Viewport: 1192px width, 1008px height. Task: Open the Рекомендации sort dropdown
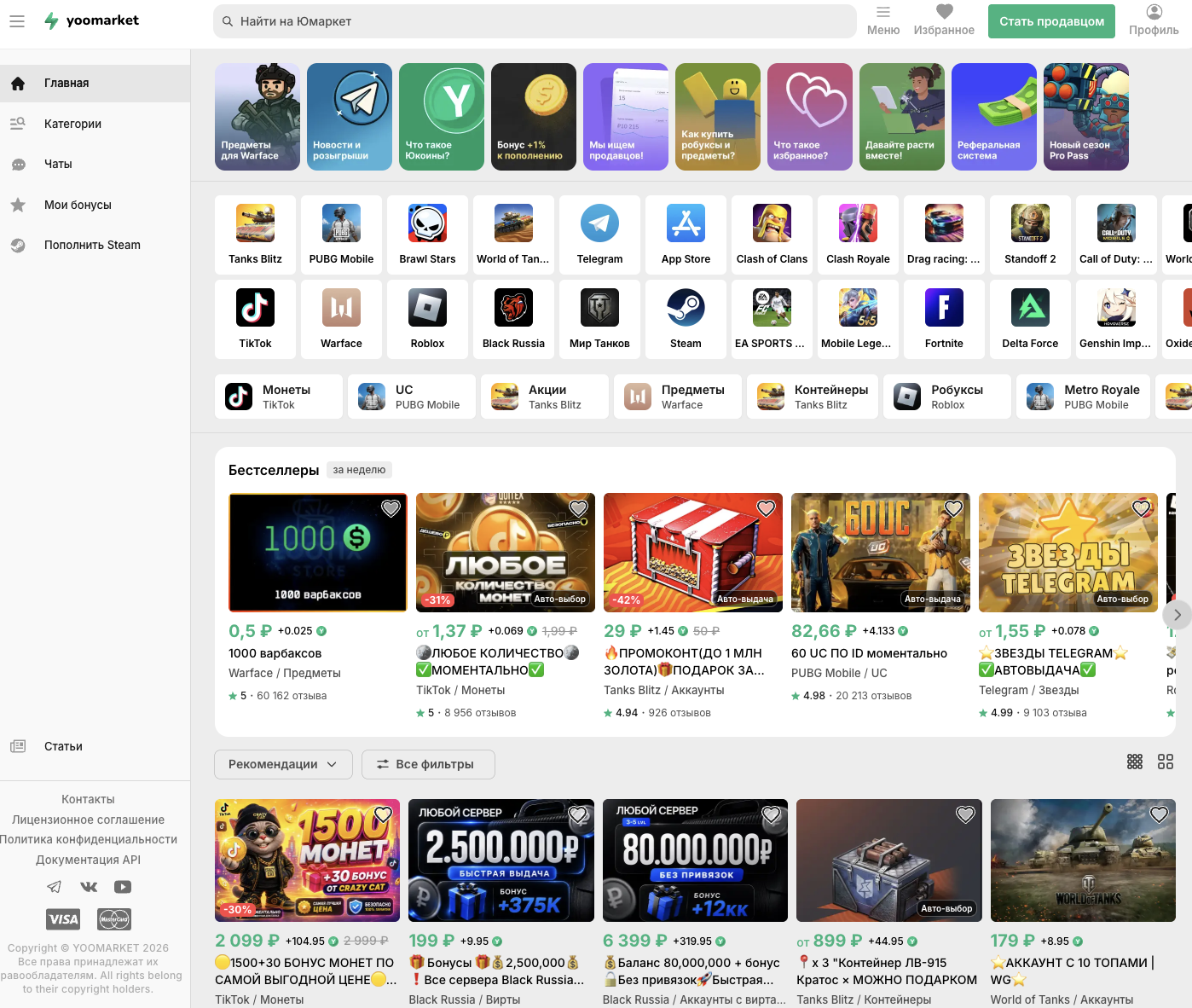(283, 764)
